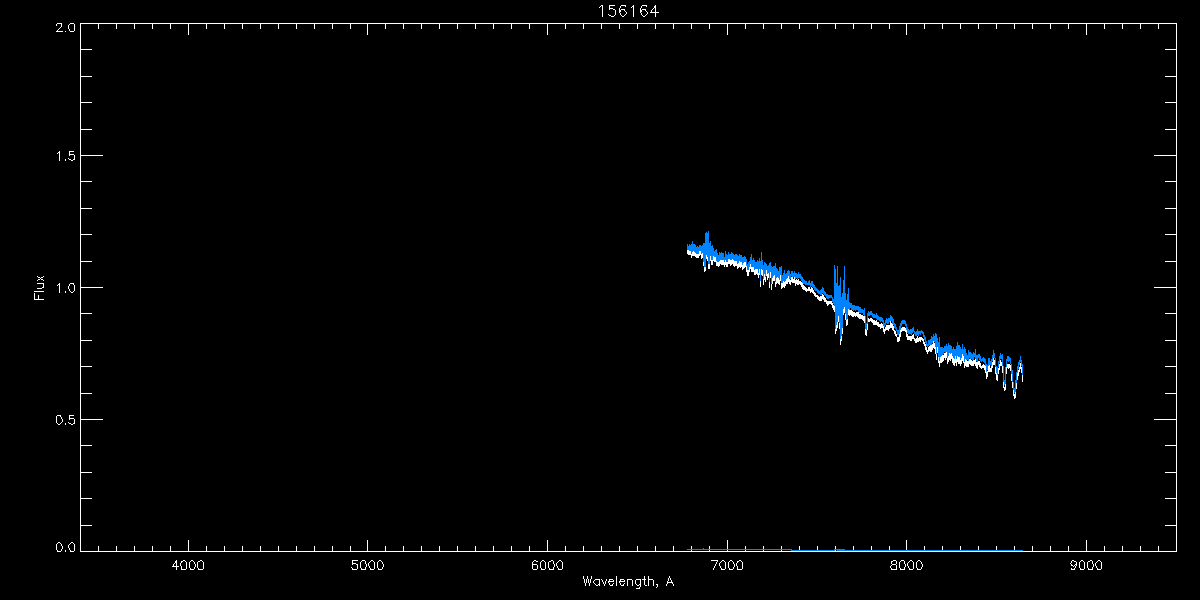Select the Flux axis label
1200x600 pixels.
coord(40,288)
